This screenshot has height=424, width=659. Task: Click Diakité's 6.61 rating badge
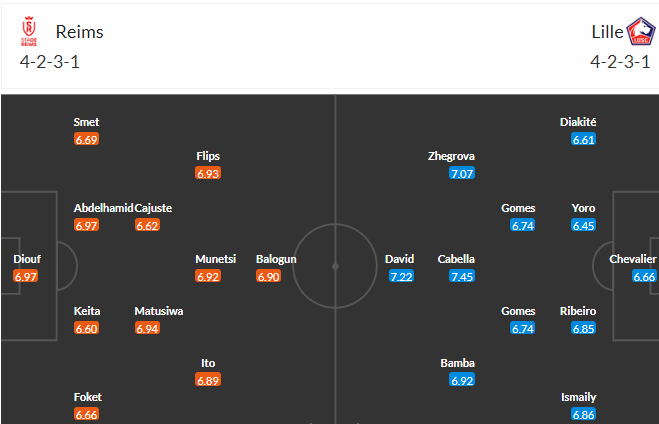tap(584, 140)
